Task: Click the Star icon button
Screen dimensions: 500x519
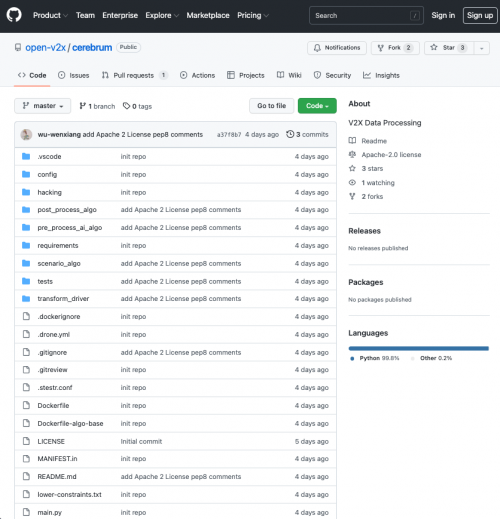Action: (434, 48)
